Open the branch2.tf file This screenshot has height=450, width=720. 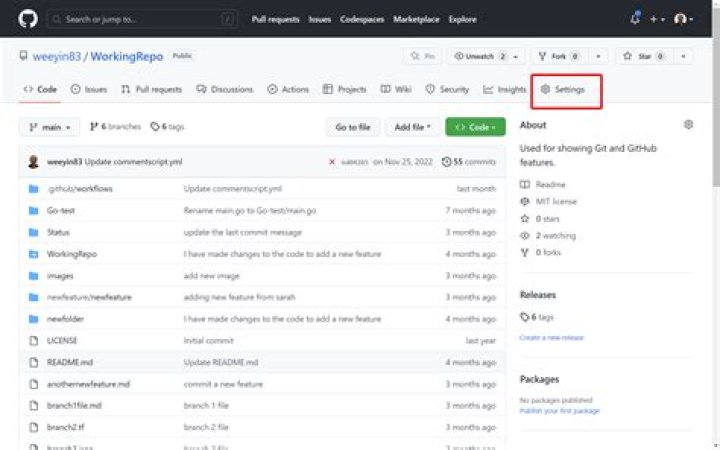point(65,427)
